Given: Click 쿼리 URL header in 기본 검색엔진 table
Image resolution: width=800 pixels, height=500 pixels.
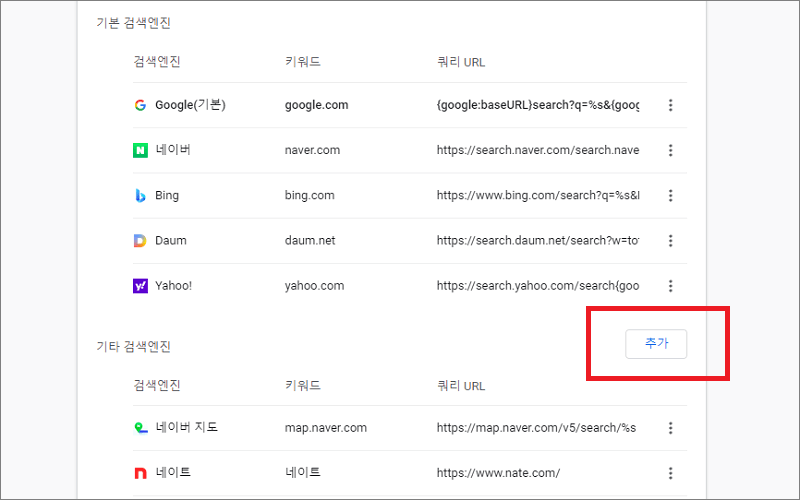Looking at the screenshot, I should point(461,62).
